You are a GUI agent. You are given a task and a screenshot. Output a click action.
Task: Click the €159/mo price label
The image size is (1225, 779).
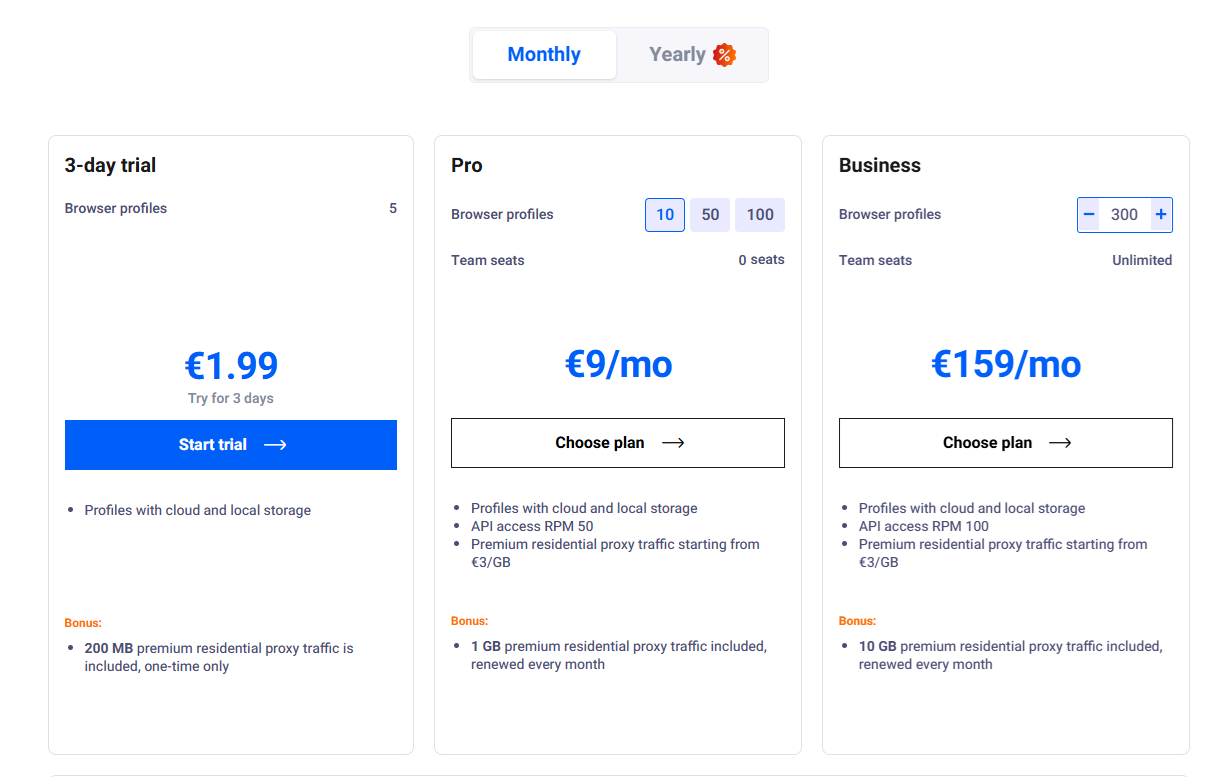1006,364
